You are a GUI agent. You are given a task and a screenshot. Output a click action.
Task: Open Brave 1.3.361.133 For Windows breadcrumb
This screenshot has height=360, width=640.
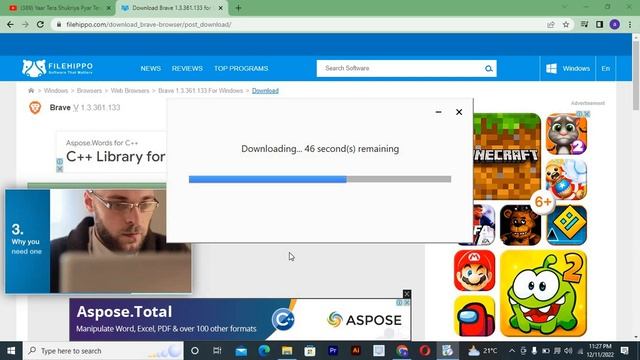pos(200,91)
